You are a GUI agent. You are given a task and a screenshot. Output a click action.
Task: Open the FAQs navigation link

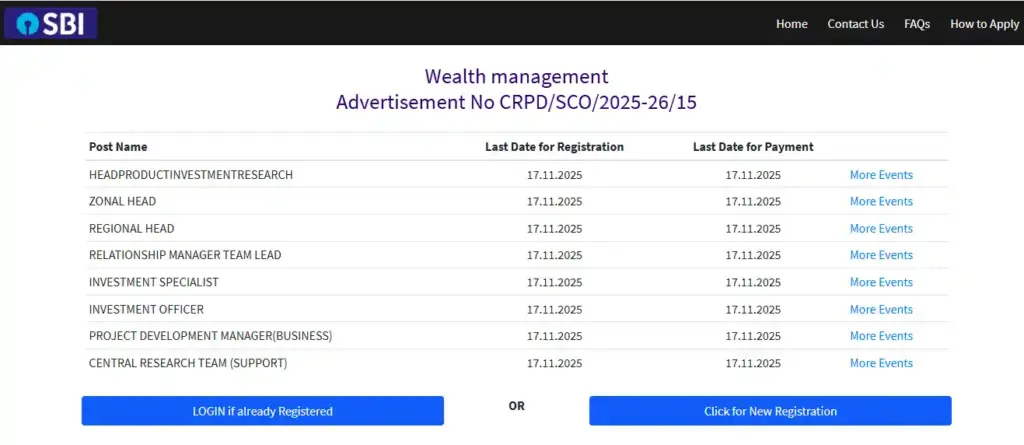point(917,24)
